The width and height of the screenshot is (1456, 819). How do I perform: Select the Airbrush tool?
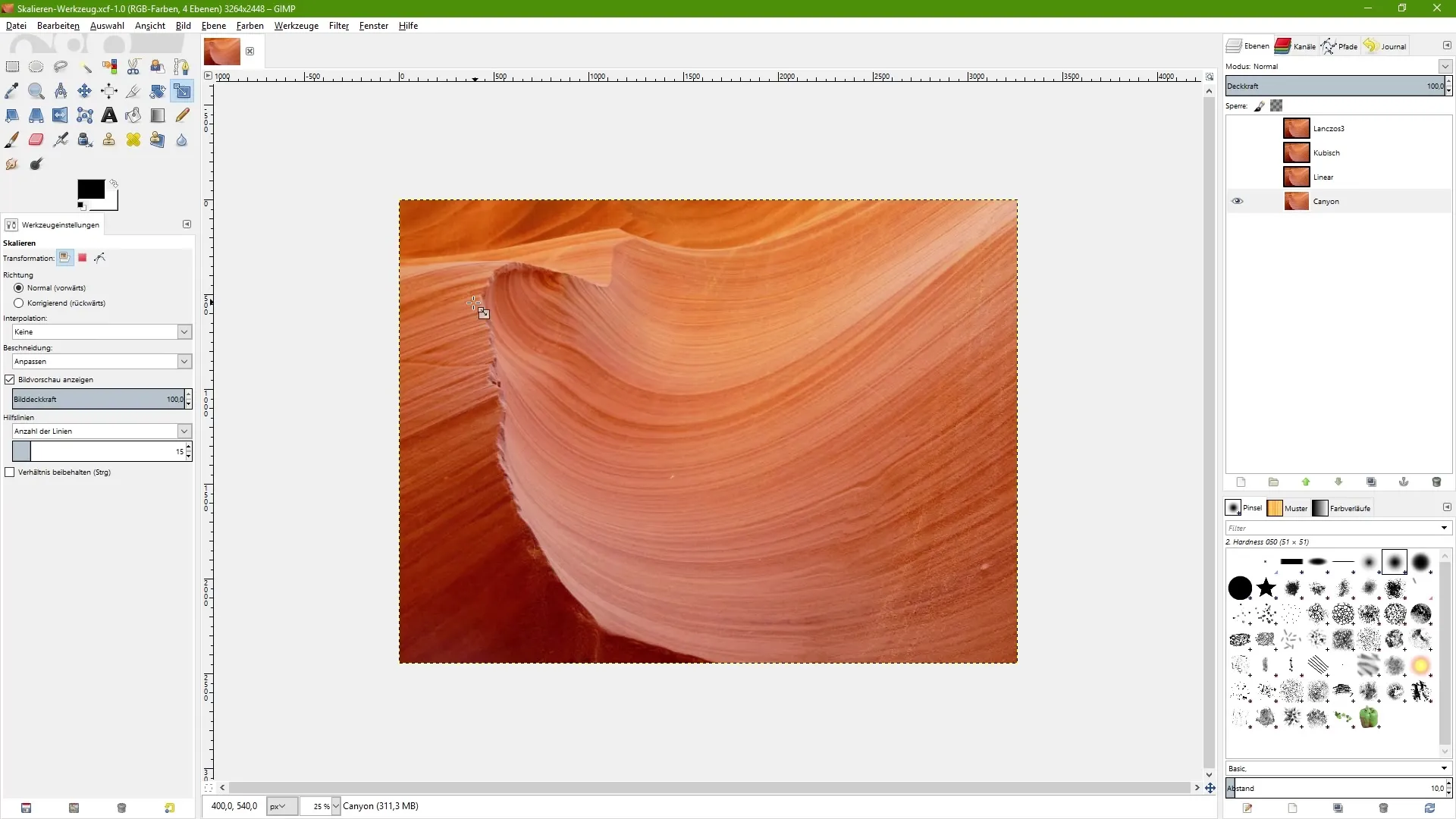[61, 140]
